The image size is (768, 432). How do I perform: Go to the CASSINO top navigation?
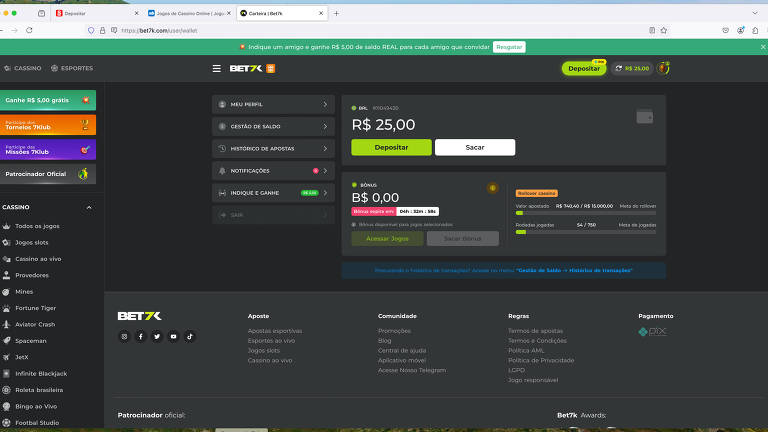click(x=23, y=69)
